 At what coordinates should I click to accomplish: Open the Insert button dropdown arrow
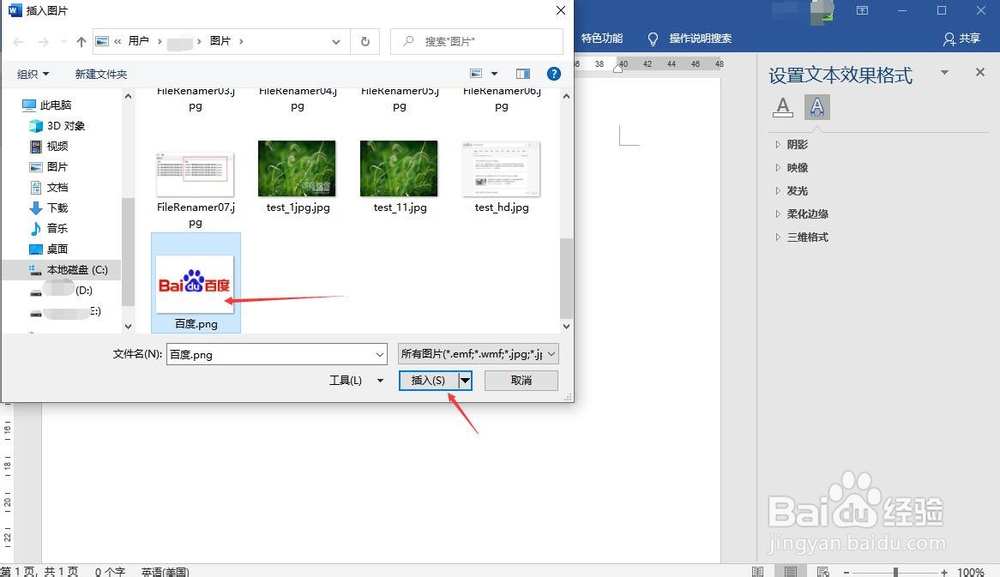coord(466,381)
